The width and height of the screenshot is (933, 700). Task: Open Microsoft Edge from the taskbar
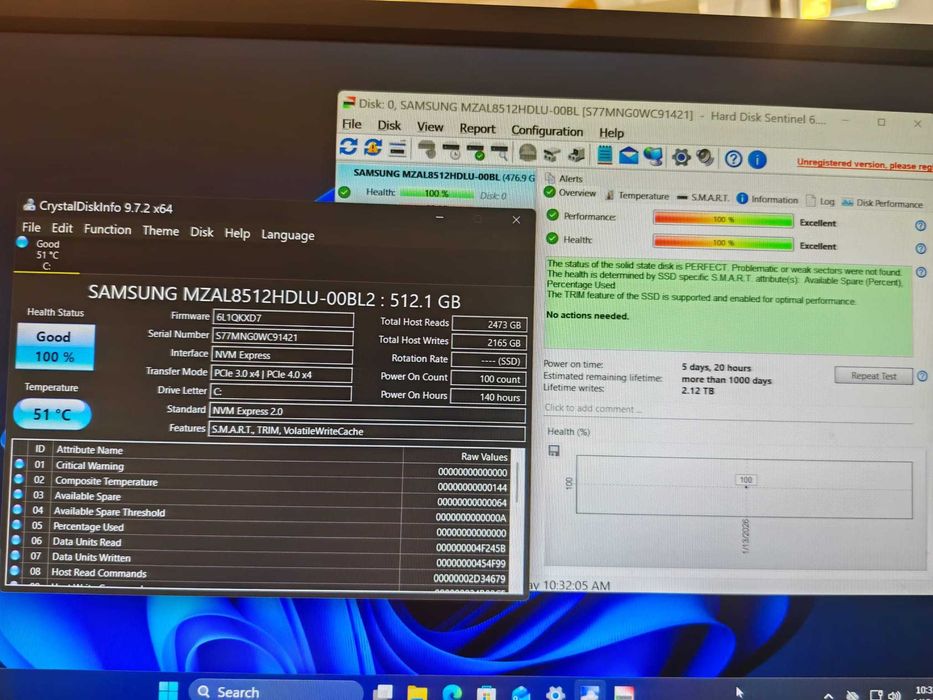[452, 692]
